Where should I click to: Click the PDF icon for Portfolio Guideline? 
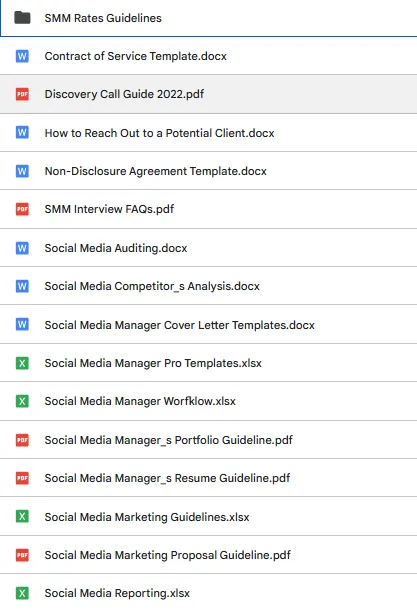[22, 440]
